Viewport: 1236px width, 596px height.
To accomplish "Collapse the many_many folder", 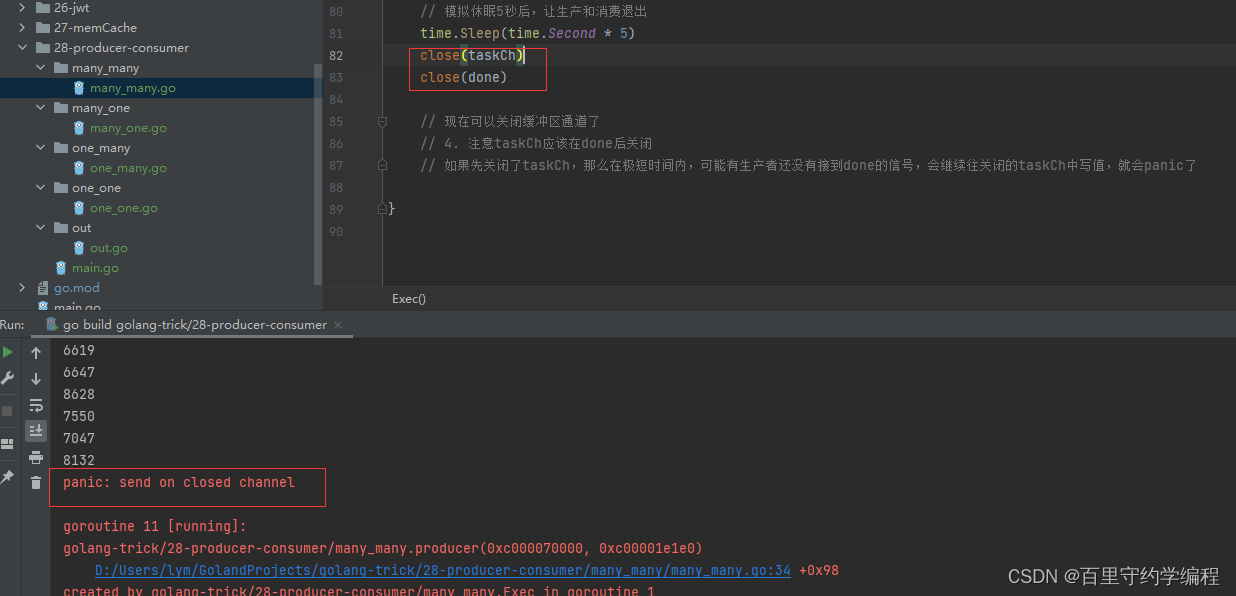I will 41,67.
